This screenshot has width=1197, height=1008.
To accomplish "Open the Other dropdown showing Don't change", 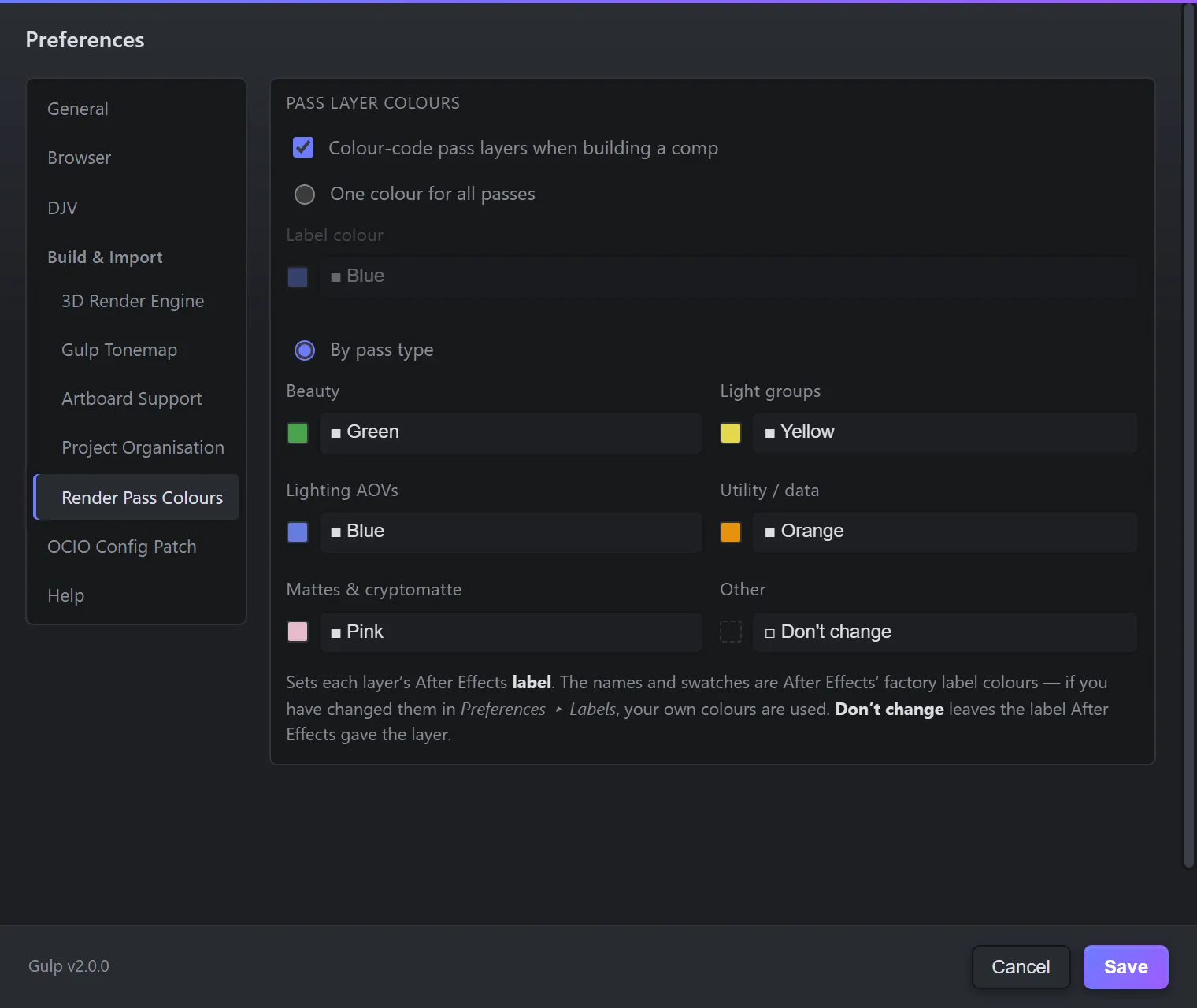I will [x=945, y=632].
